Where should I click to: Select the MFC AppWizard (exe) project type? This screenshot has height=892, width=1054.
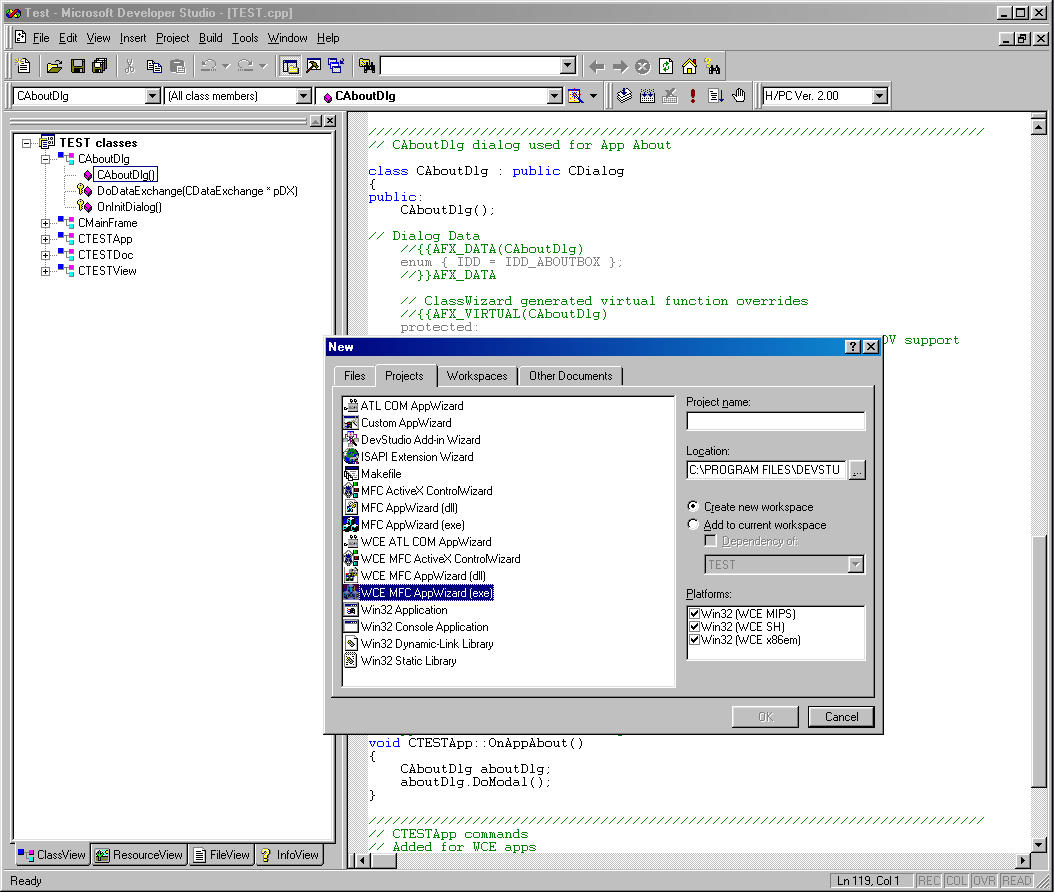[x=412, y=525]
